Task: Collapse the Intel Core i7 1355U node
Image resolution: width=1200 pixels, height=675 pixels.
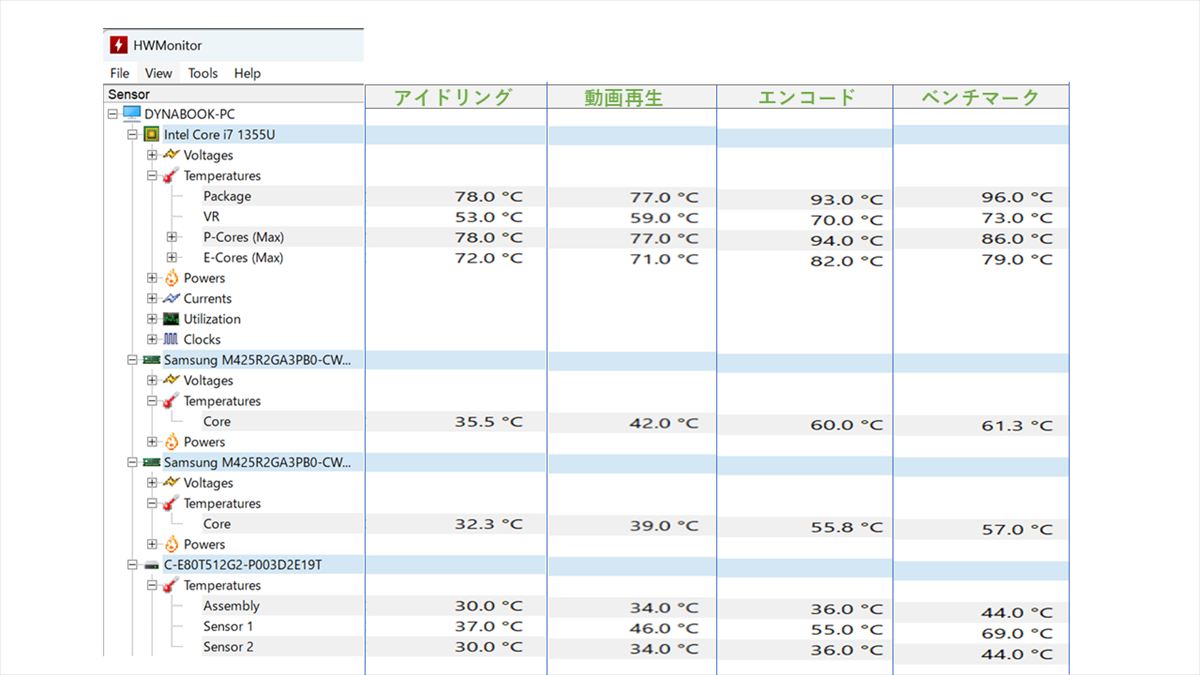Action: pos(132,135)
